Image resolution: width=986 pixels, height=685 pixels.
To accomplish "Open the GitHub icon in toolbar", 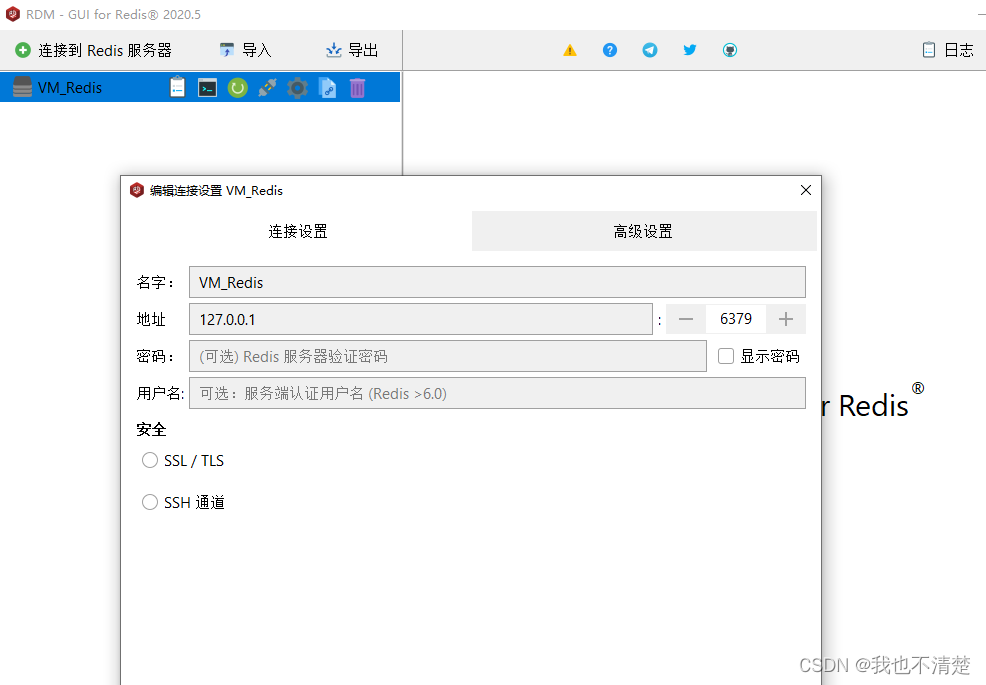I will point(729,50).
